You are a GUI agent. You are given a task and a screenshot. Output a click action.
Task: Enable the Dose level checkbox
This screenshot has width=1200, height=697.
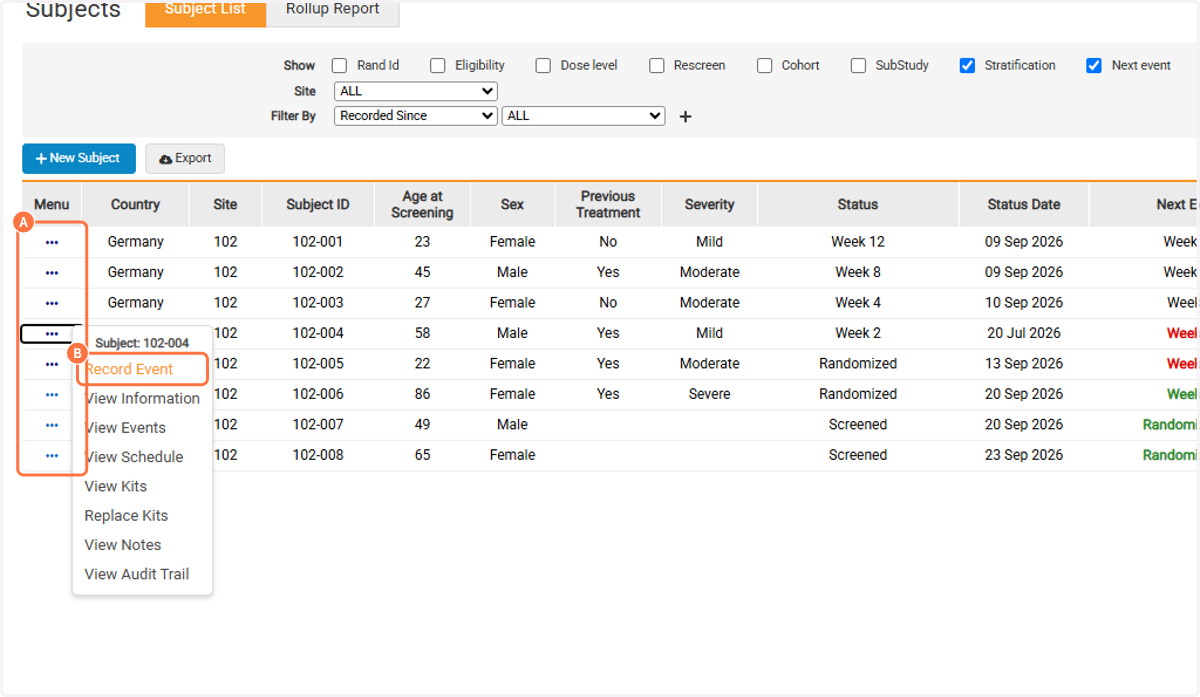pos(543,66)
